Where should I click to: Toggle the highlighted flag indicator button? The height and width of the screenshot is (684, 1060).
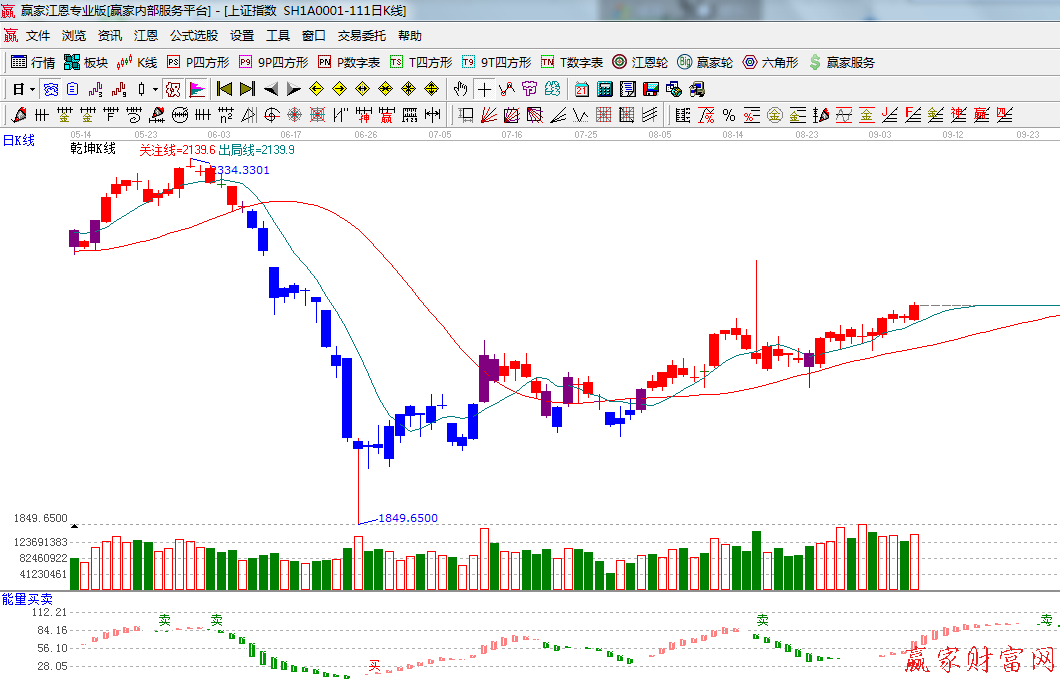pos(197,89)
